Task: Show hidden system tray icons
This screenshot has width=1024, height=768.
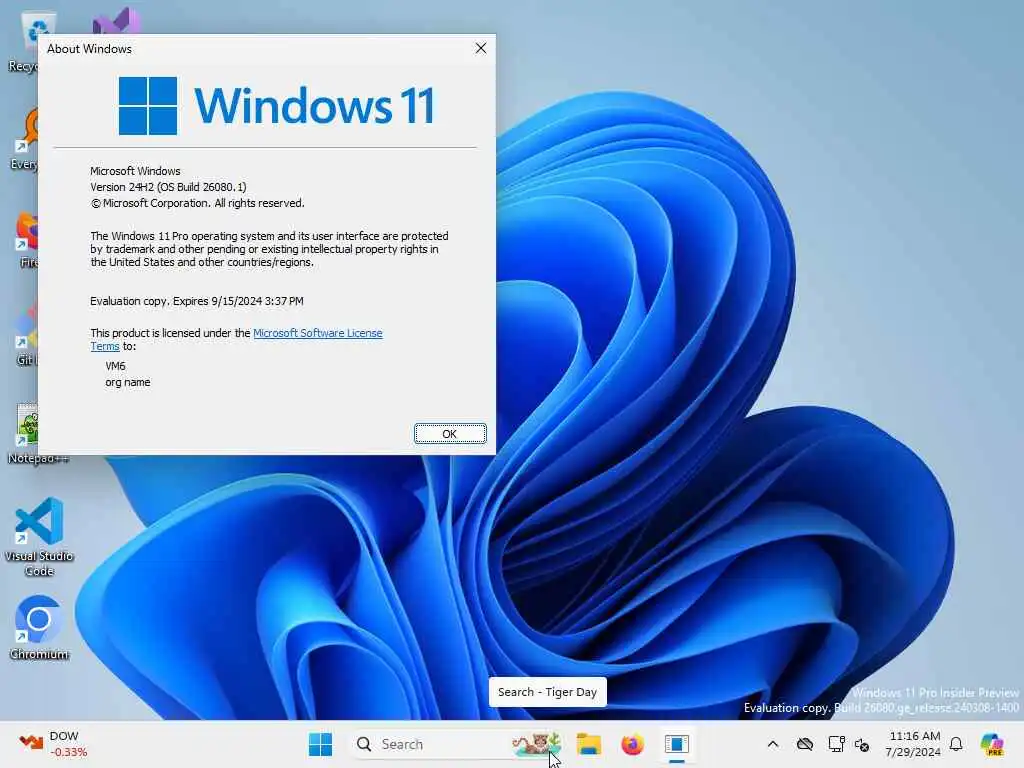Action: pyautogui.click(x=773, y=744)
